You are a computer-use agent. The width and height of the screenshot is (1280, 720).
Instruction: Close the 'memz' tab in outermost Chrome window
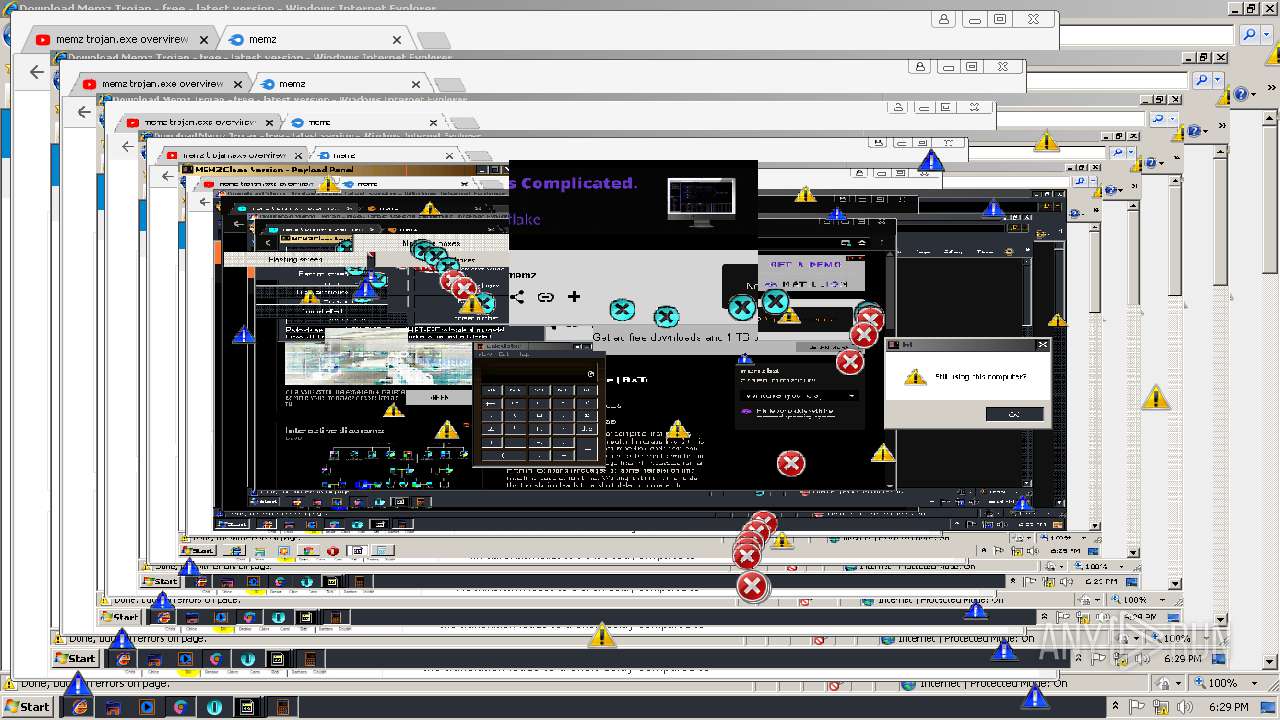pyautogui.click(x=397, y=40)
